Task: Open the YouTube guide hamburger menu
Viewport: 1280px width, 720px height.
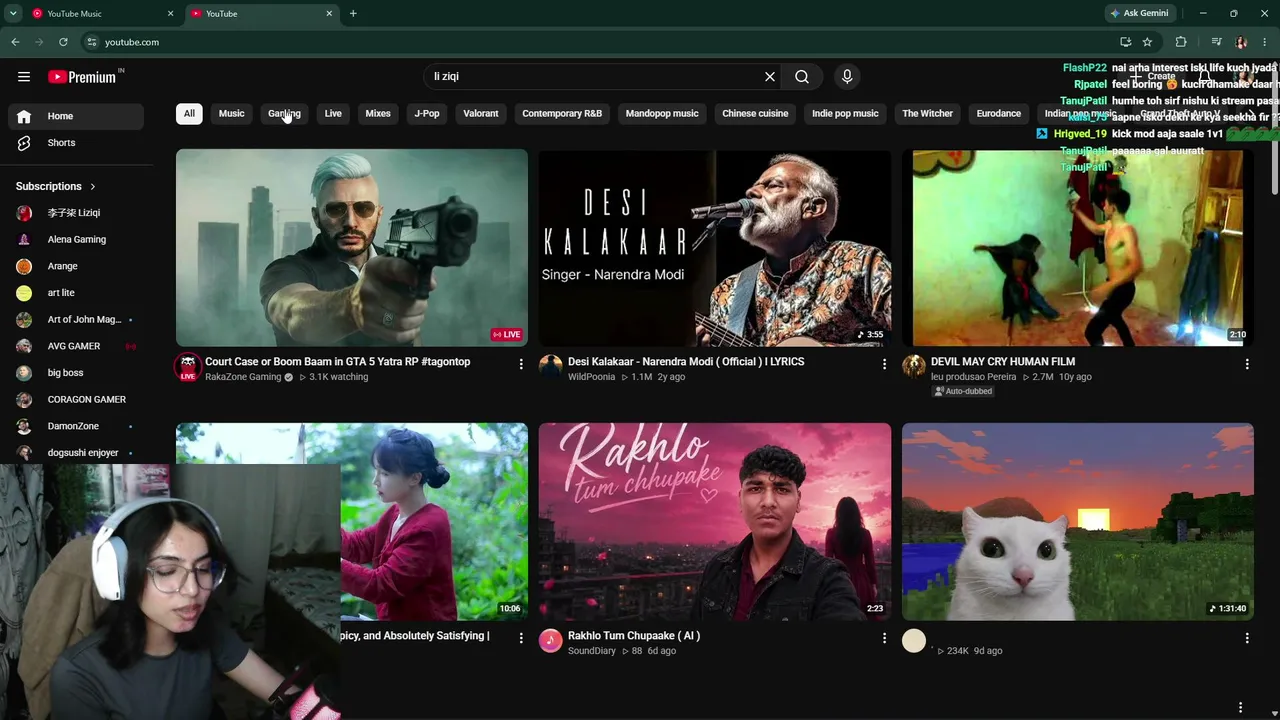Action: (24, 77)
